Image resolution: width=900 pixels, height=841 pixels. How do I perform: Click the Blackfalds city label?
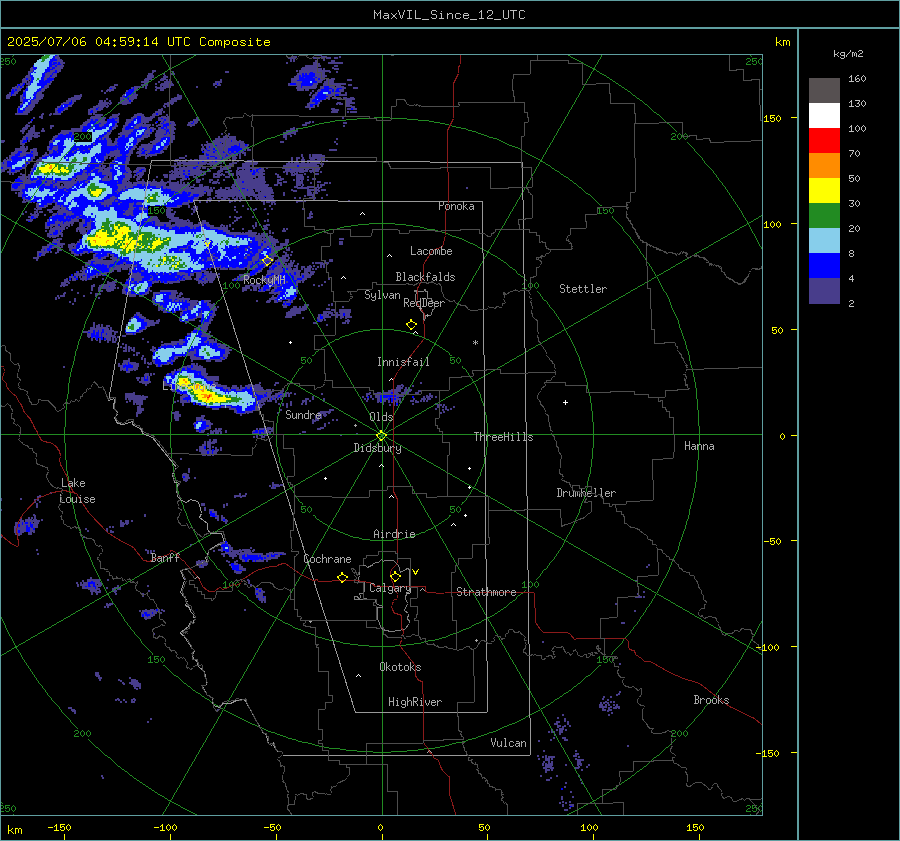(x=425, y=277)
